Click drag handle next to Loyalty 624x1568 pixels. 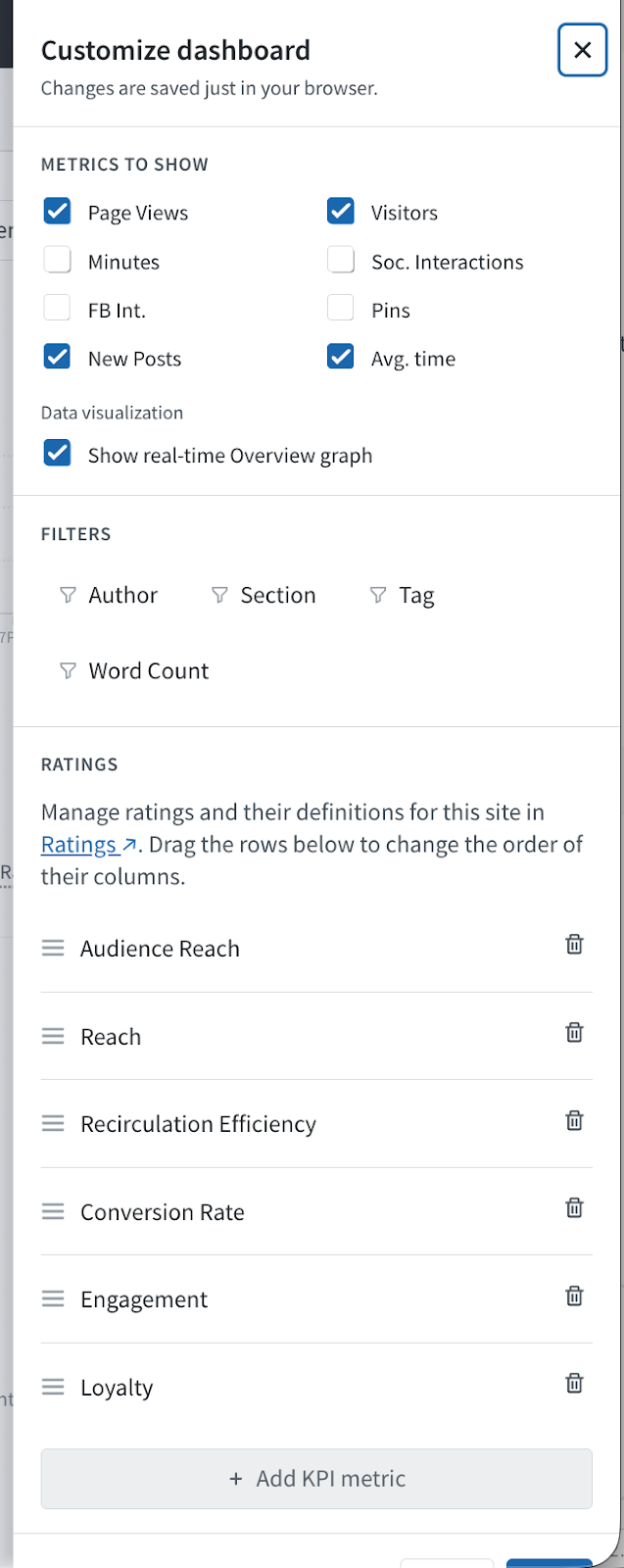pyautogui.click(x=53, y=1387)
